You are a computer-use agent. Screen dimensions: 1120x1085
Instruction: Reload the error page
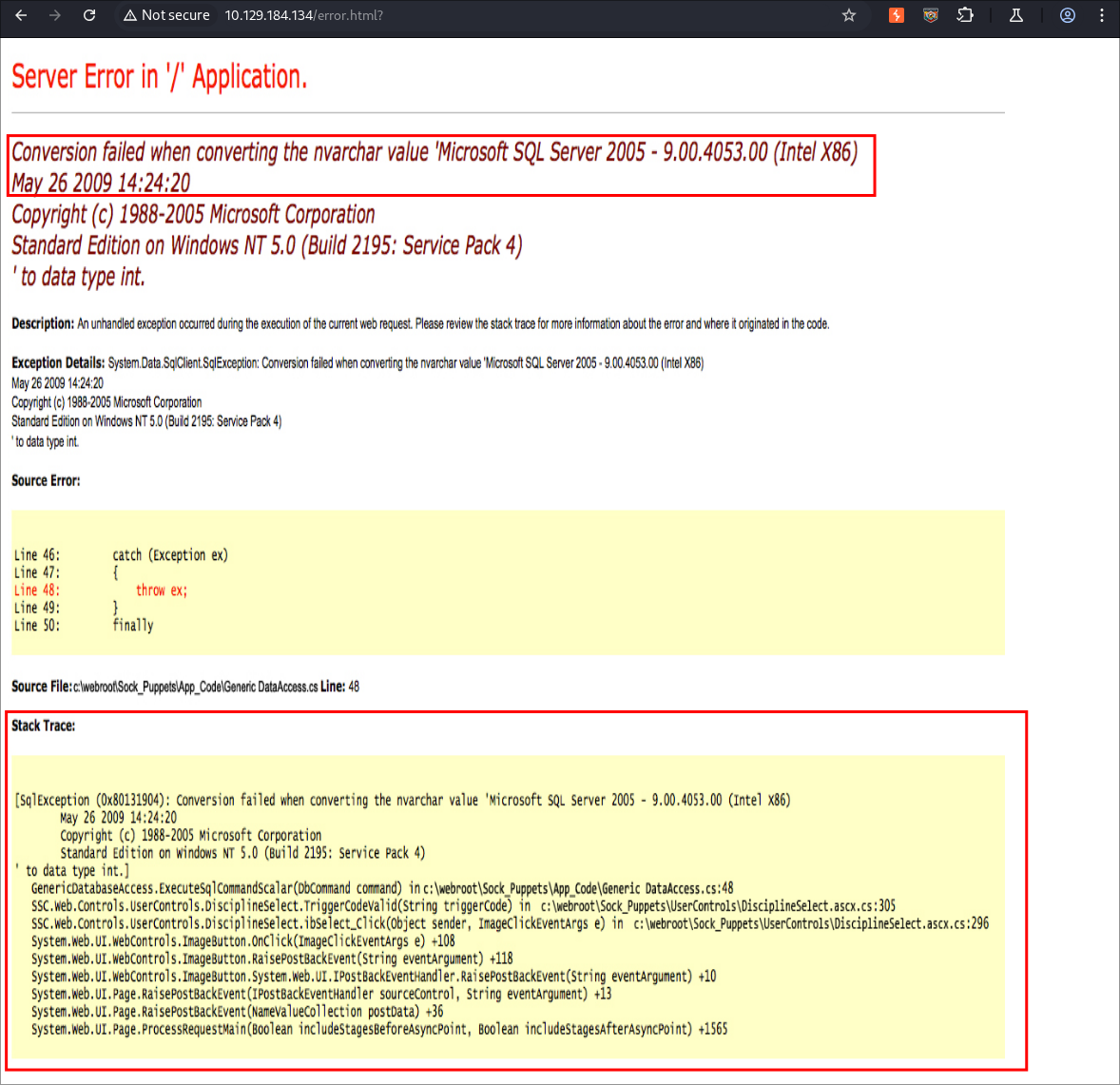89,15
